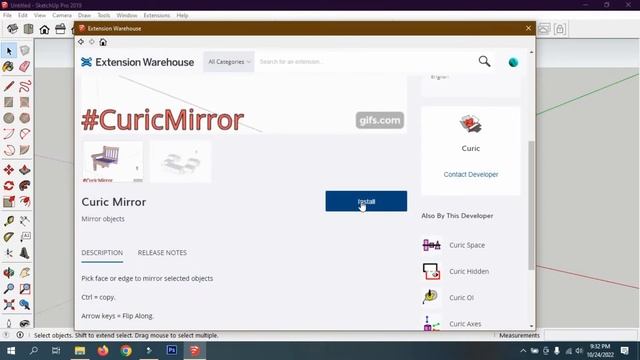Activate the Move tool
This screenshot has height=360, width=640.
coord(9,170)
